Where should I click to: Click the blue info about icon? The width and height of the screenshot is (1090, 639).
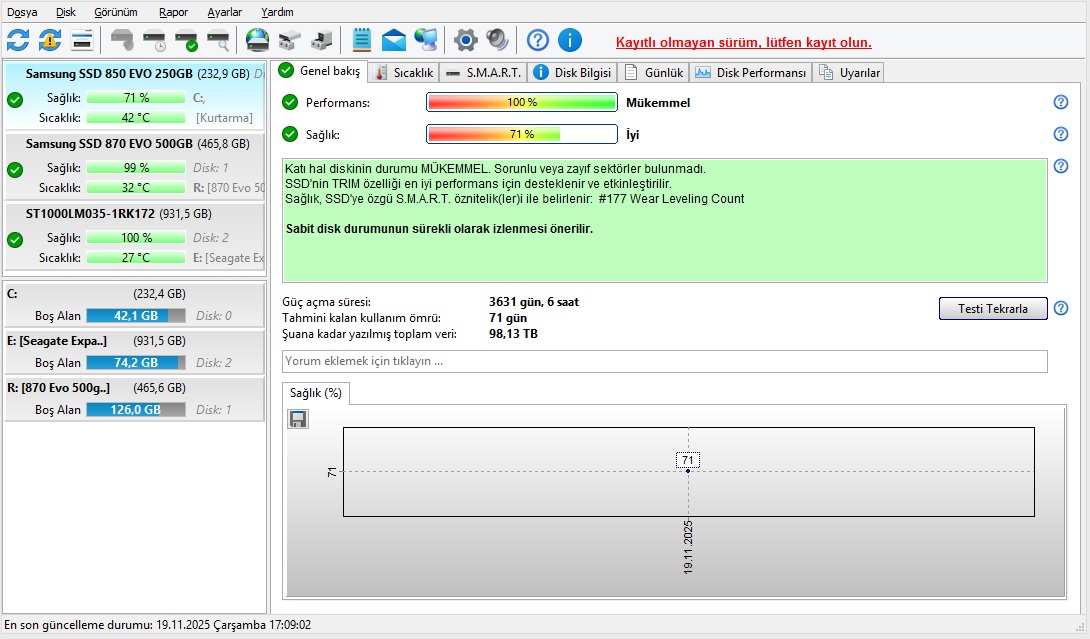[x=569, y=40]
